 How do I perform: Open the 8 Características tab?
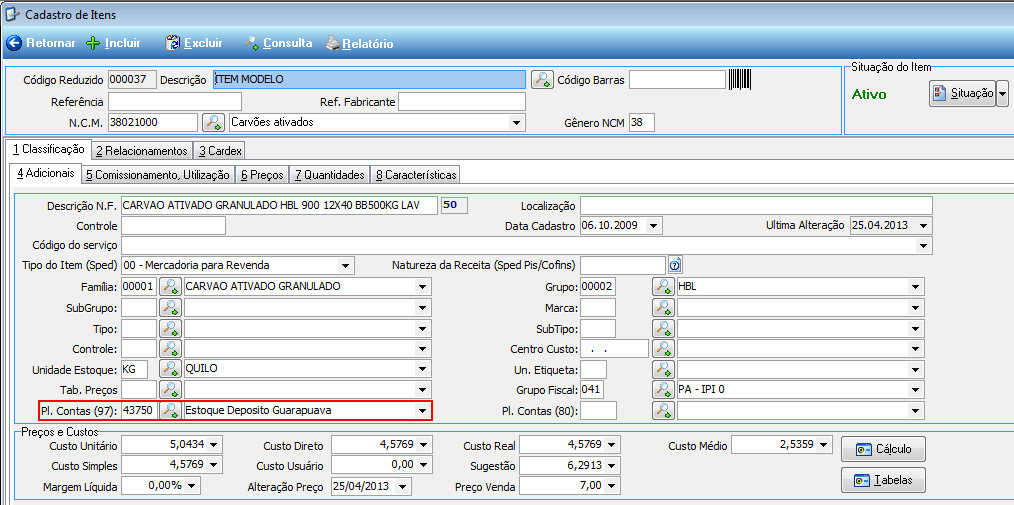pos(415,175)
